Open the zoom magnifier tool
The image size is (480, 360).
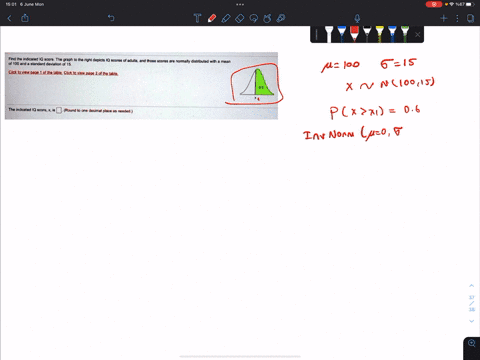(472, 343)
